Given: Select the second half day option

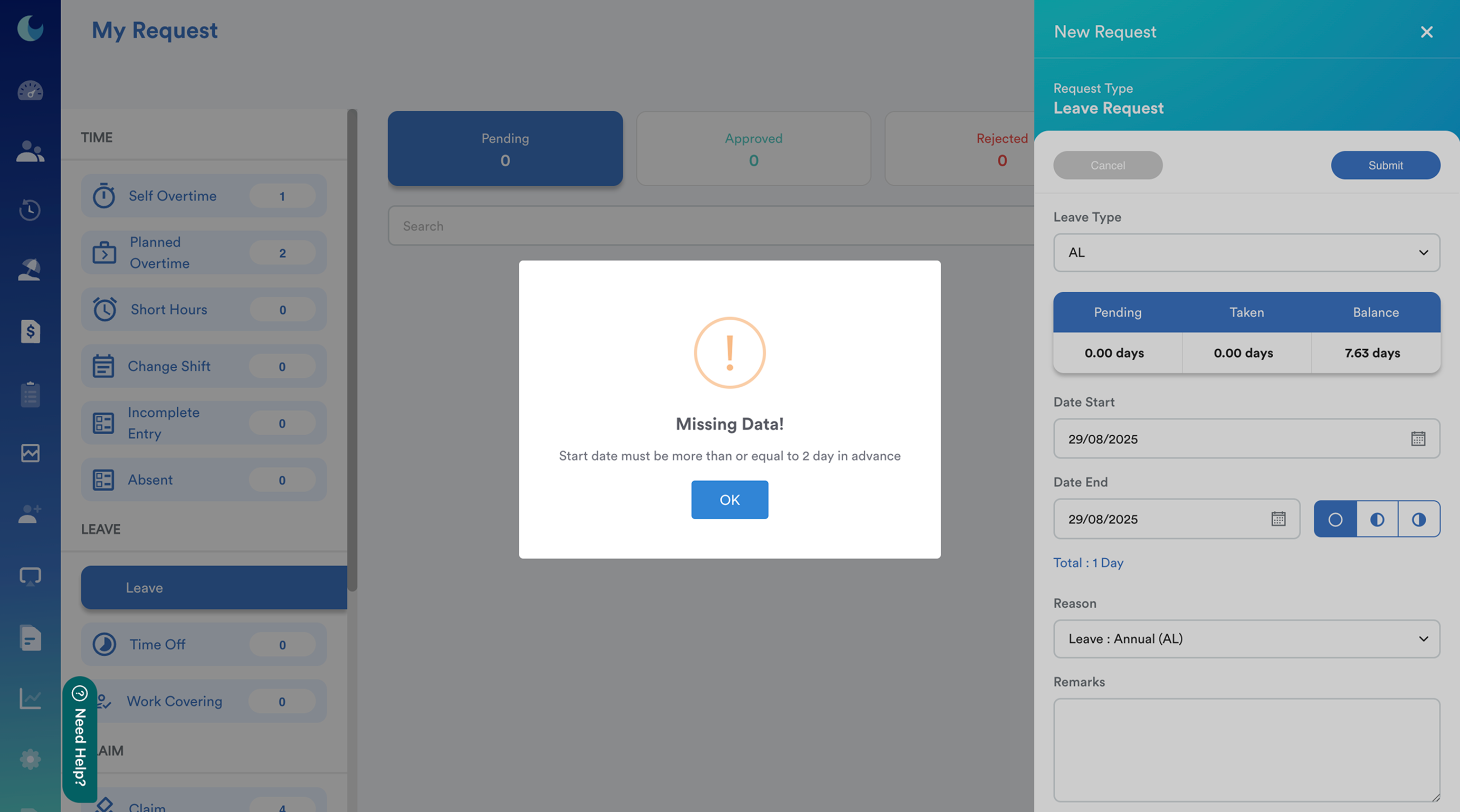Looking at the screenshot, I should click(x=1419, y=519).
